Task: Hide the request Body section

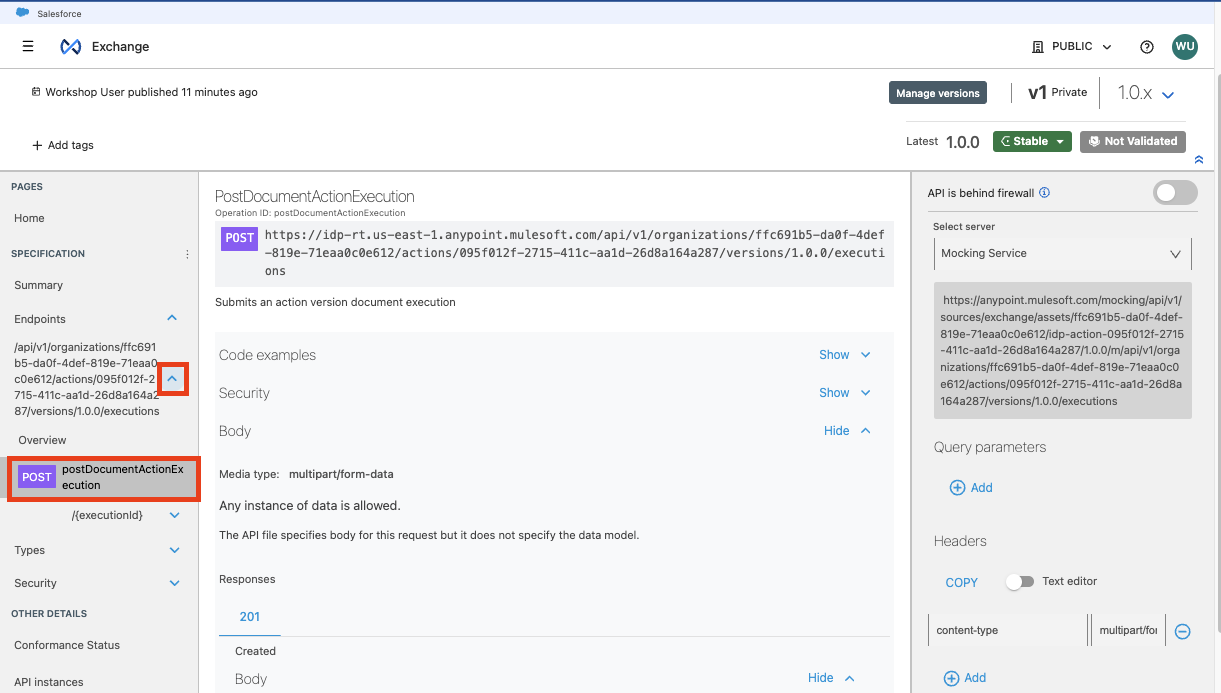Action: [847, 431]
